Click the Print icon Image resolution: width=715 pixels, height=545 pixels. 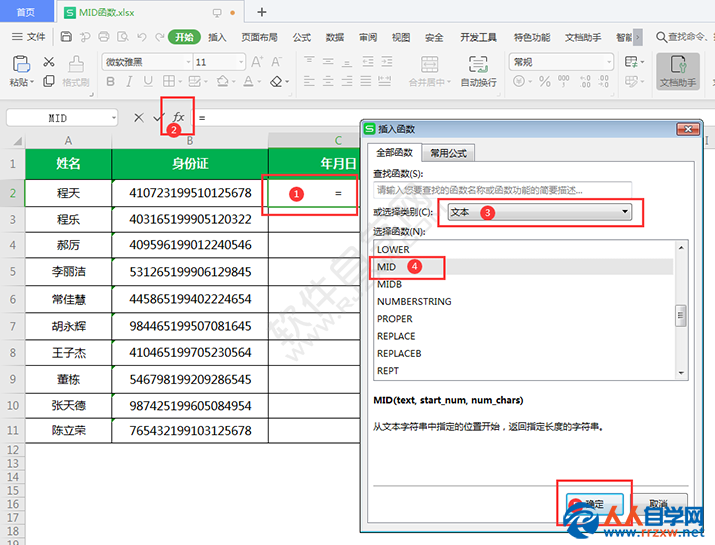pos(104,37)
